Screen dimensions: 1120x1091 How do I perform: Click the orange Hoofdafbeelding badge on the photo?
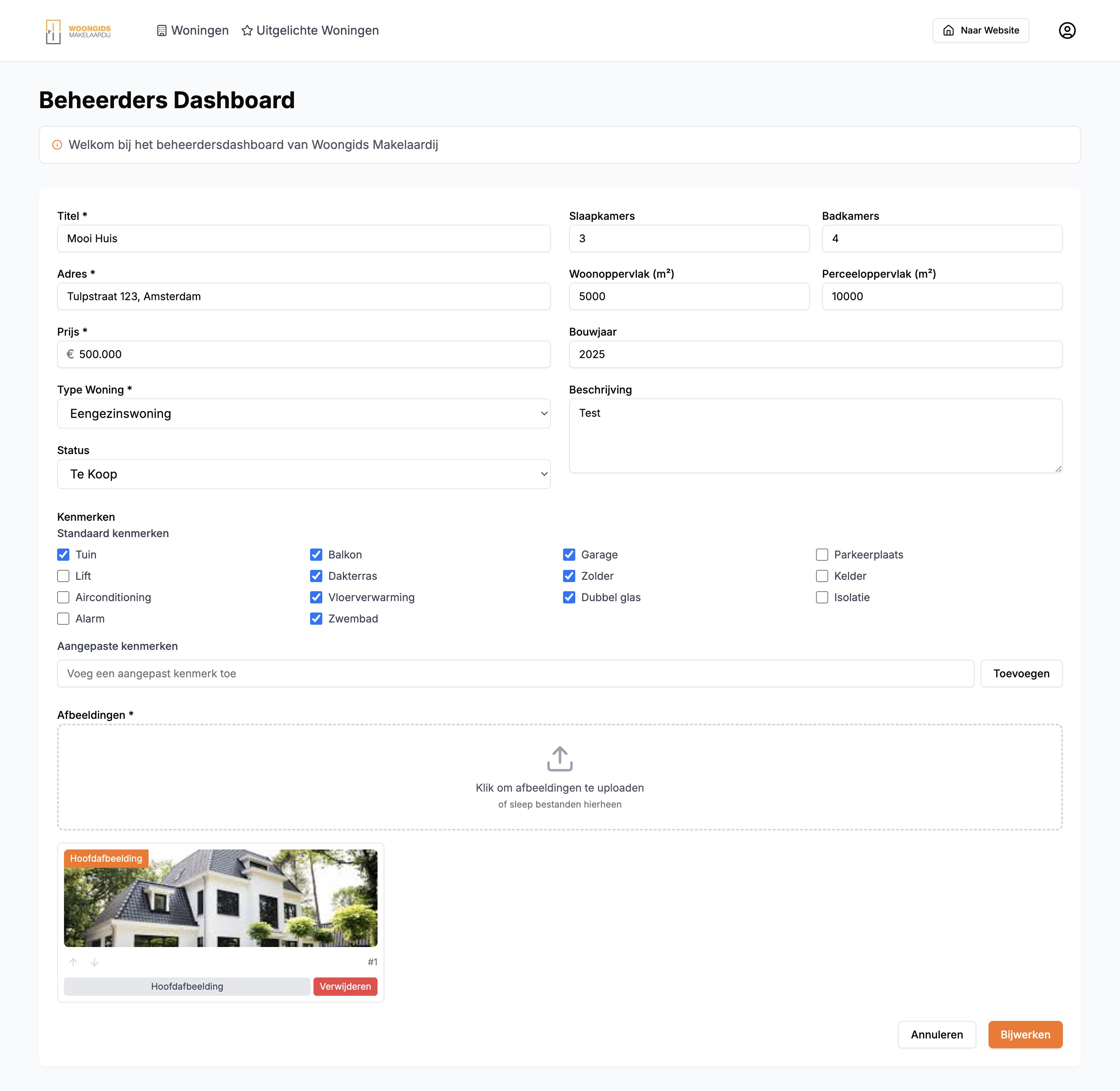pos(106,858)
